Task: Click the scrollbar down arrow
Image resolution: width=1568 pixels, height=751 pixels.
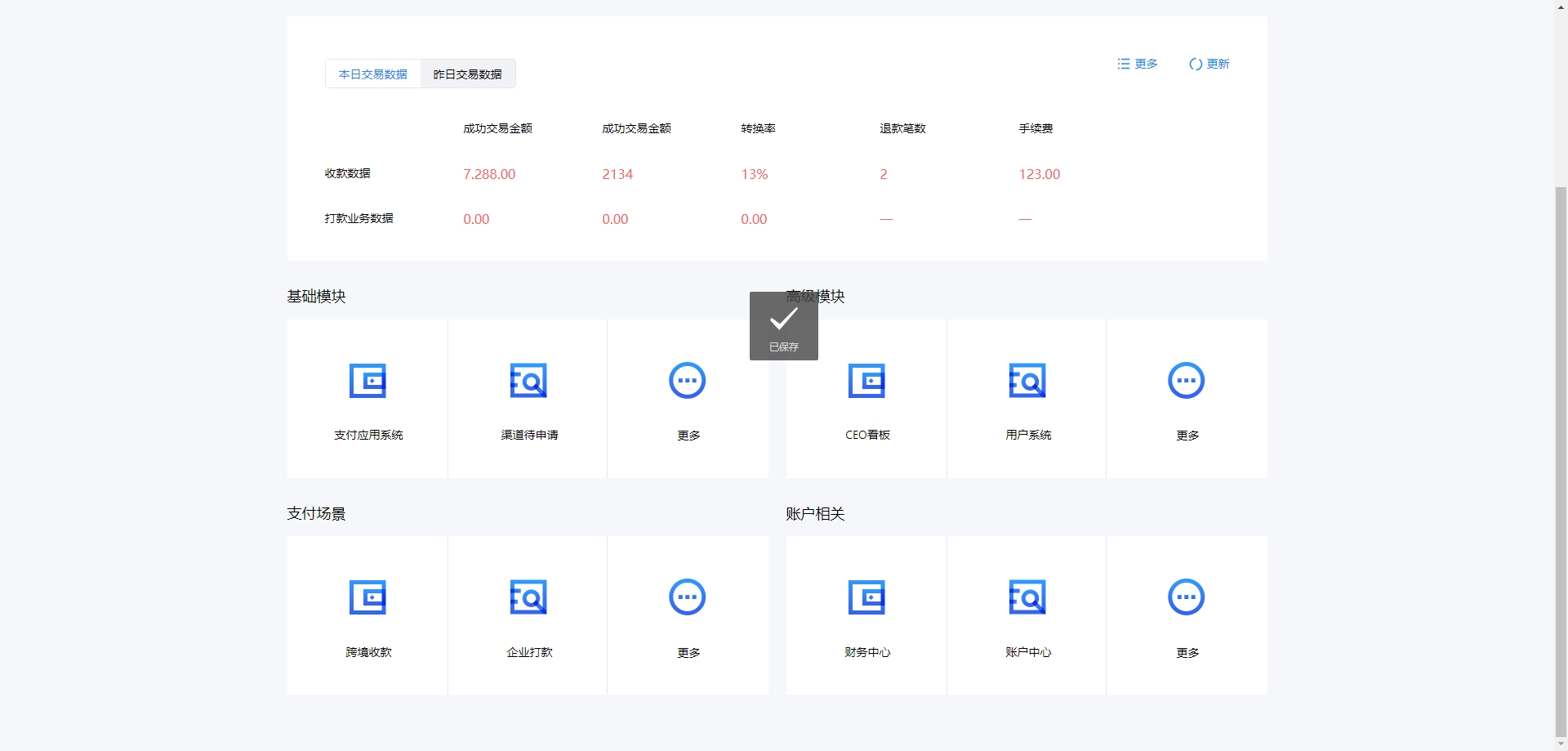Action: [x=1561, y=744]
